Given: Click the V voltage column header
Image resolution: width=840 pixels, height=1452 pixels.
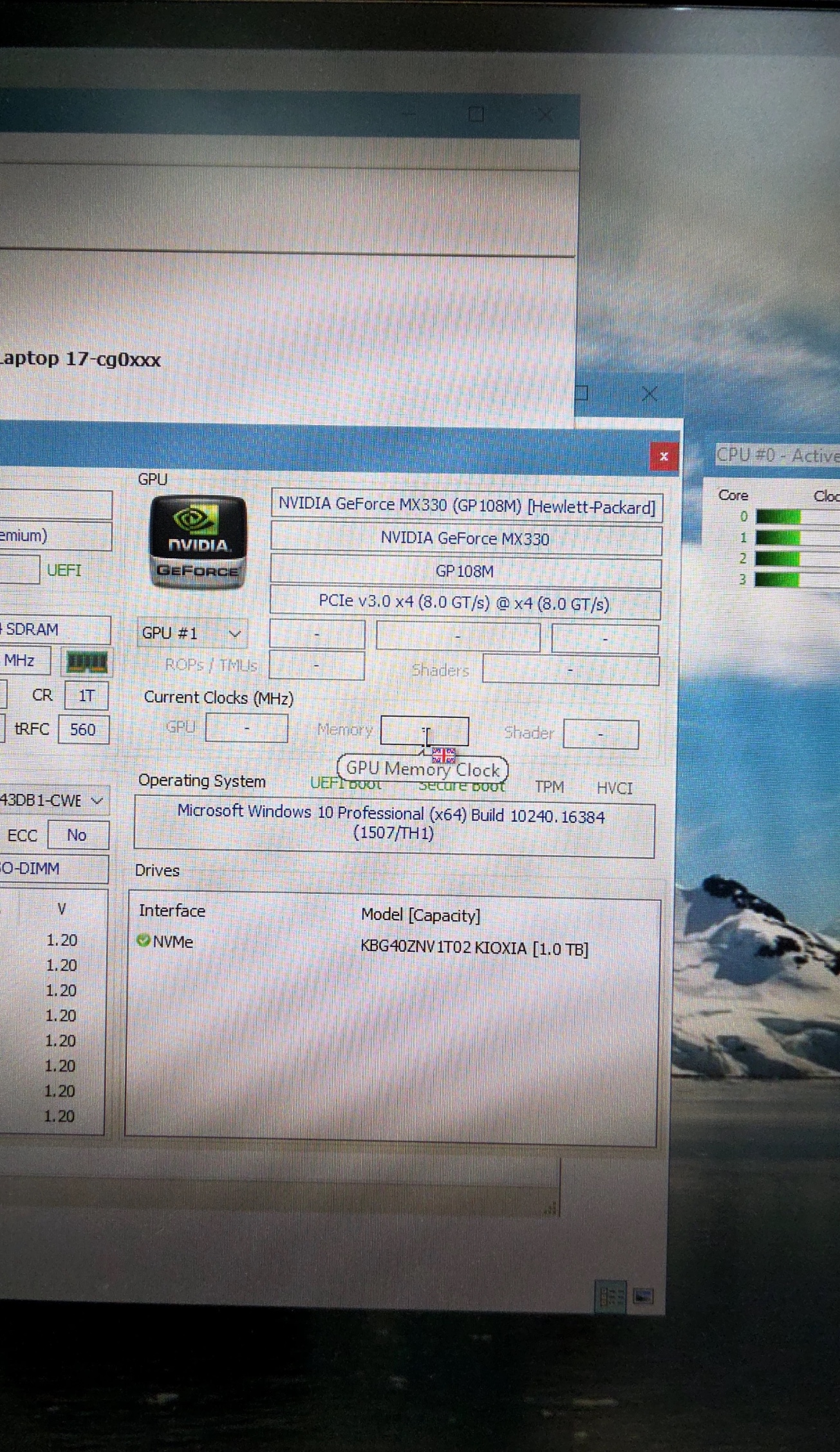Looking at the screenshot, I should pos(62,909).
